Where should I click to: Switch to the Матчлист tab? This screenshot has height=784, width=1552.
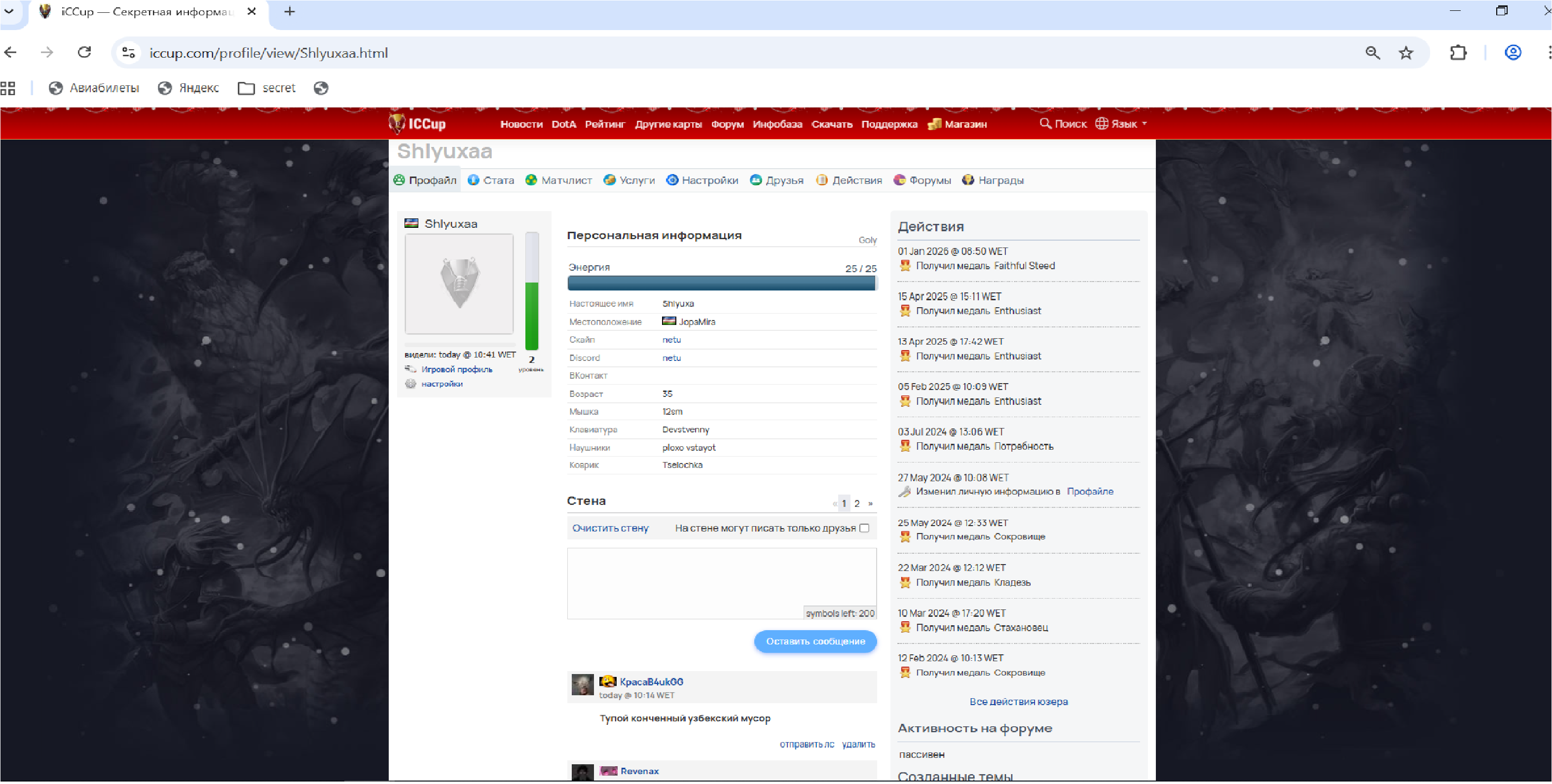pos(558,180)
